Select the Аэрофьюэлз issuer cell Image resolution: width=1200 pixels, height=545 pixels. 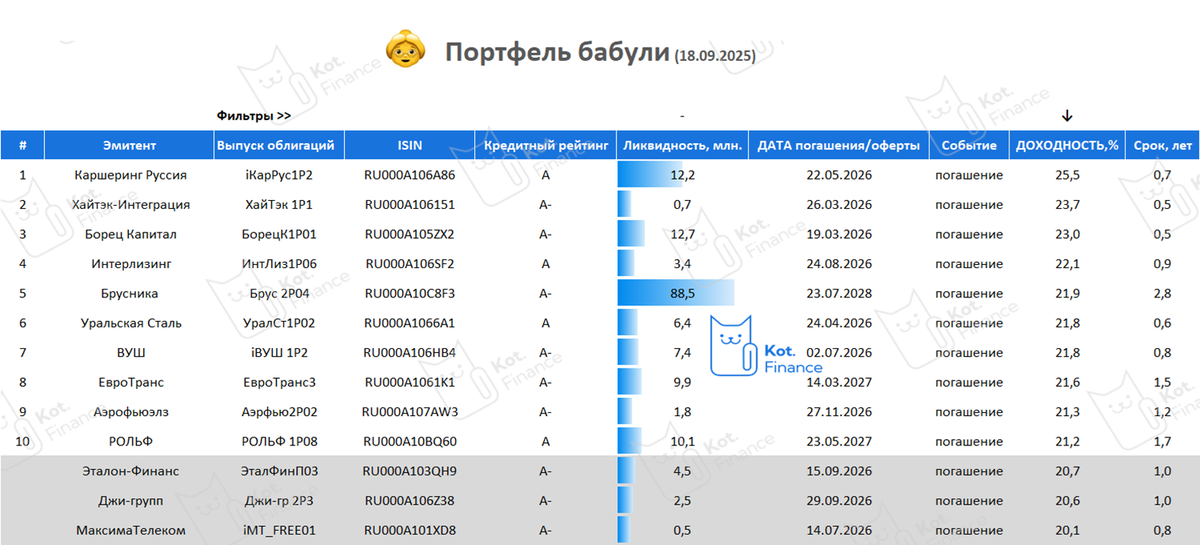point(130,412)
